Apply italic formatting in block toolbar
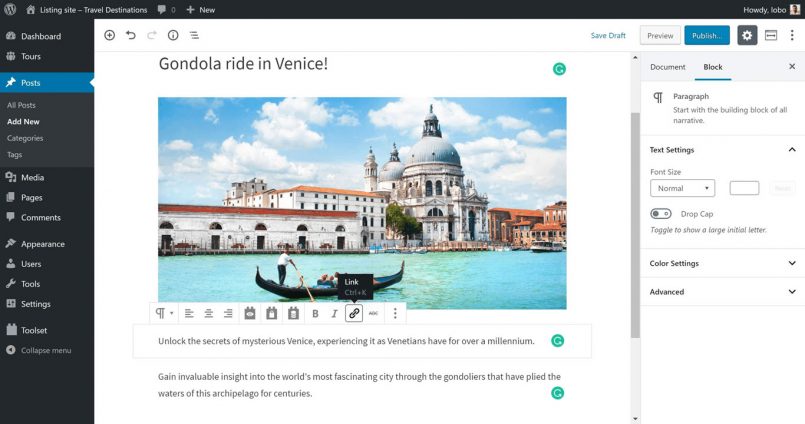This screenshot has width=805, height=424. click(334, 314)
